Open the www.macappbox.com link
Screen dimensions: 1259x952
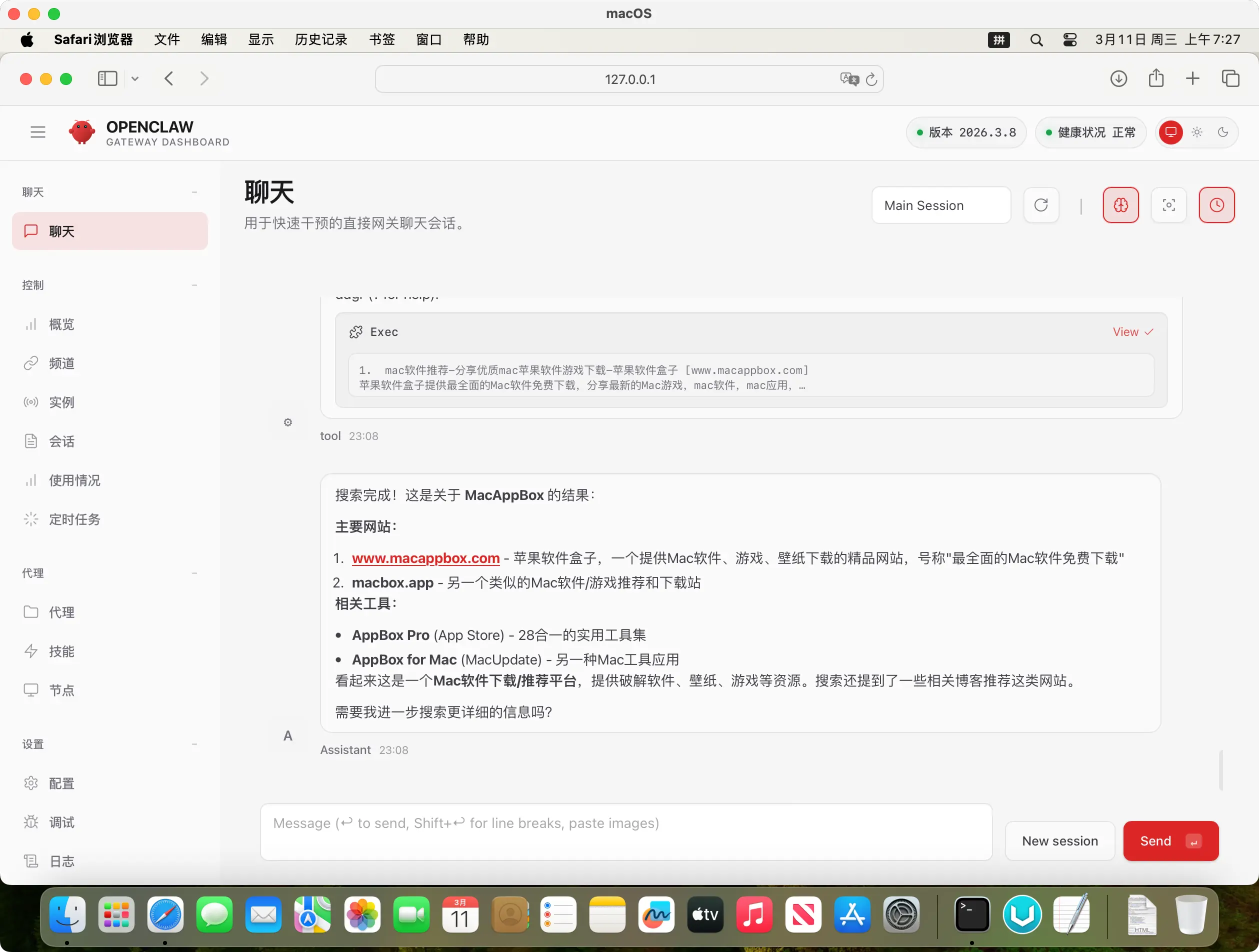pyautogui.click(x=425, y=558)
